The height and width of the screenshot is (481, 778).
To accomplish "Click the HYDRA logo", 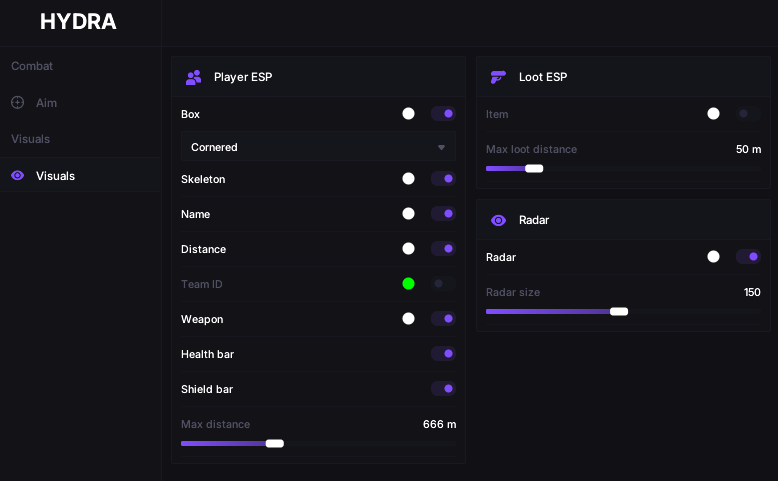I will [x=78, y=21].
